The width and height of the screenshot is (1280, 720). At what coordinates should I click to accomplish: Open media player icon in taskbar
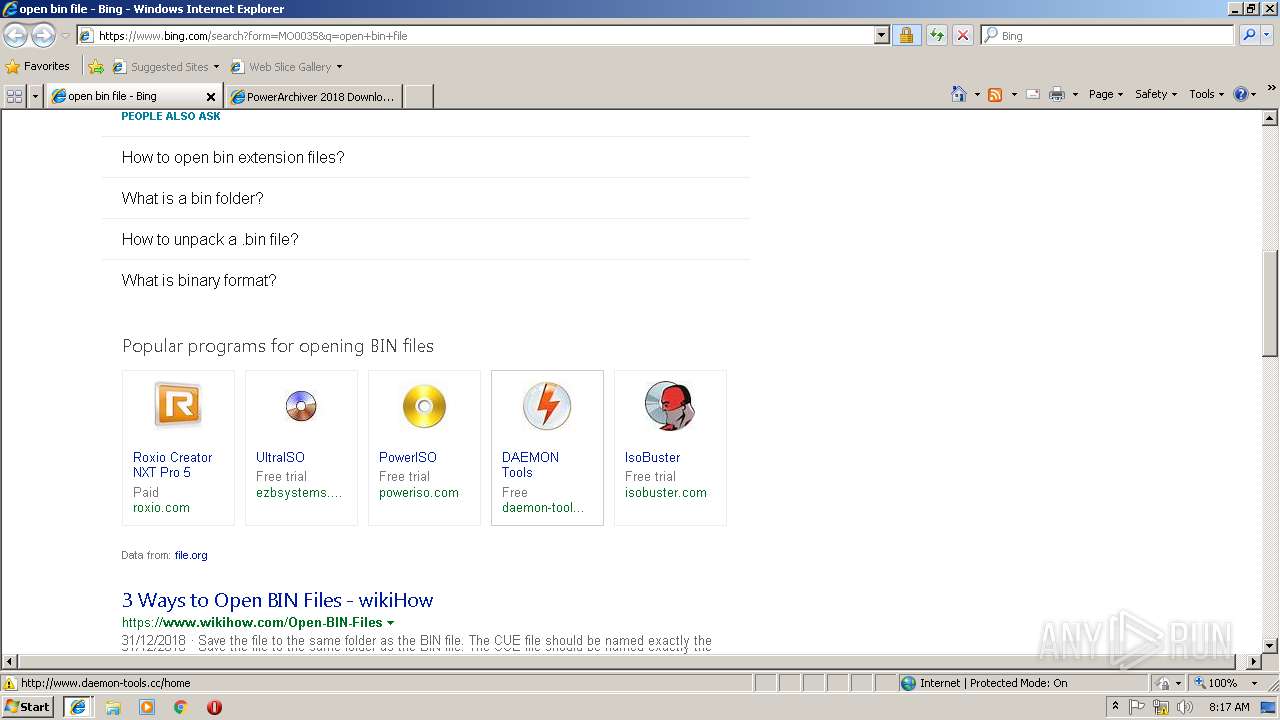147,707
